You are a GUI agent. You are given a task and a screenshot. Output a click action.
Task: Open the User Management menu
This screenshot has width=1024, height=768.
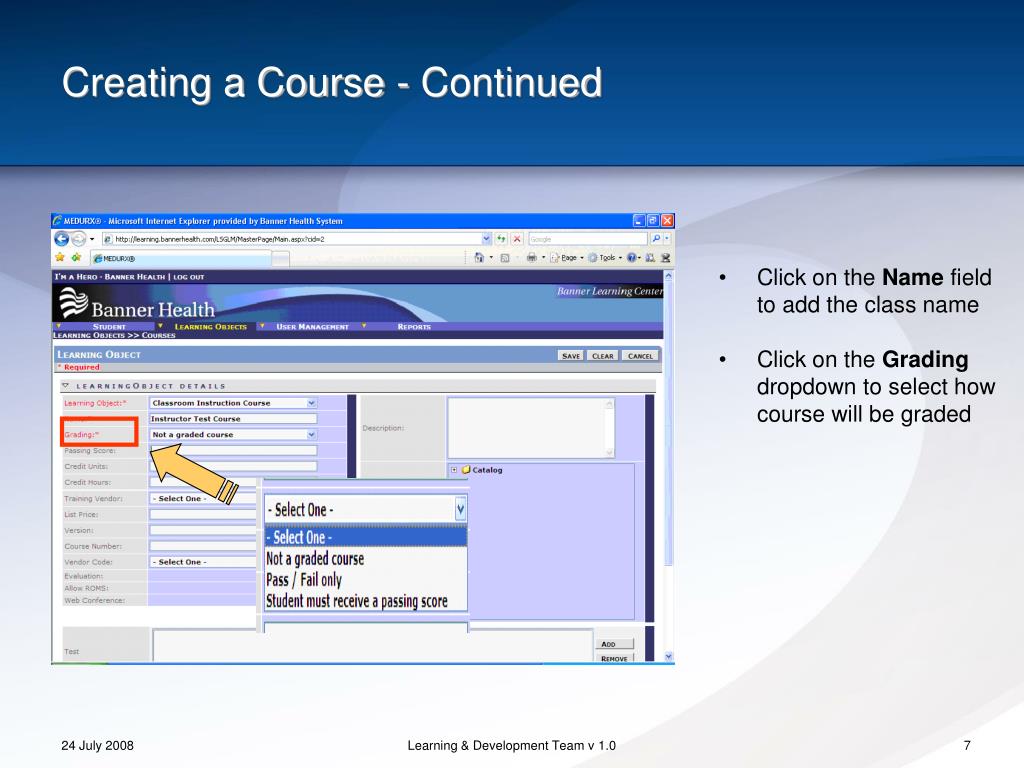point(312,327)
